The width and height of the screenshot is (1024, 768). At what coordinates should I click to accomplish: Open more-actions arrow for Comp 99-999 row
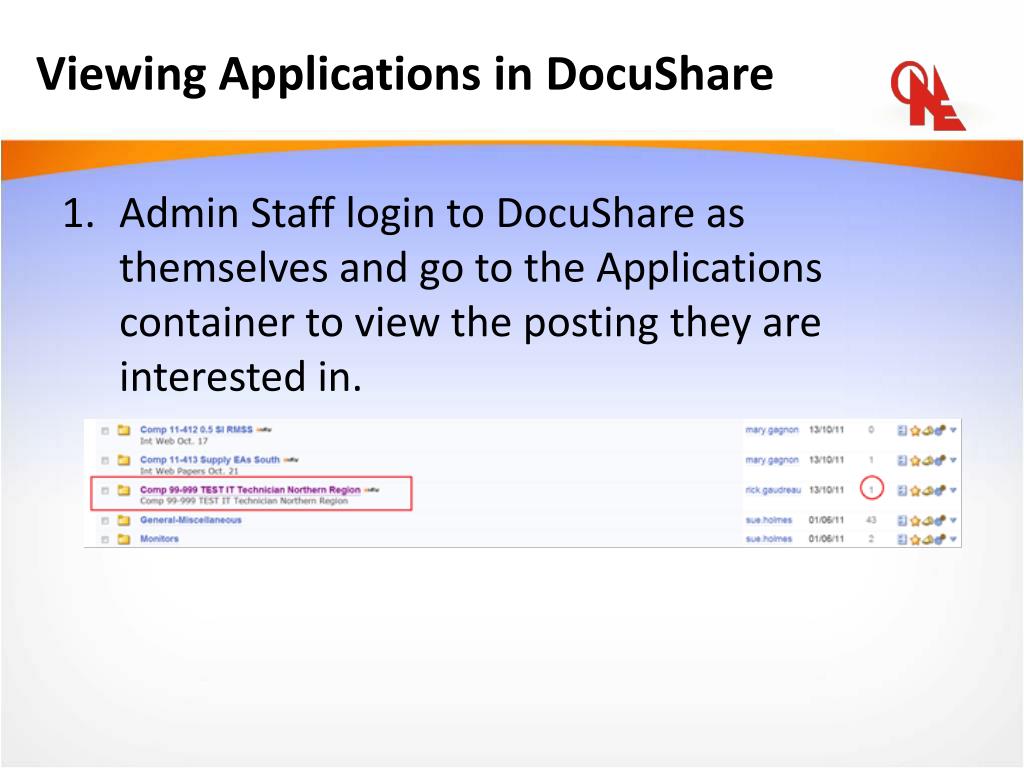click(953, 490)
